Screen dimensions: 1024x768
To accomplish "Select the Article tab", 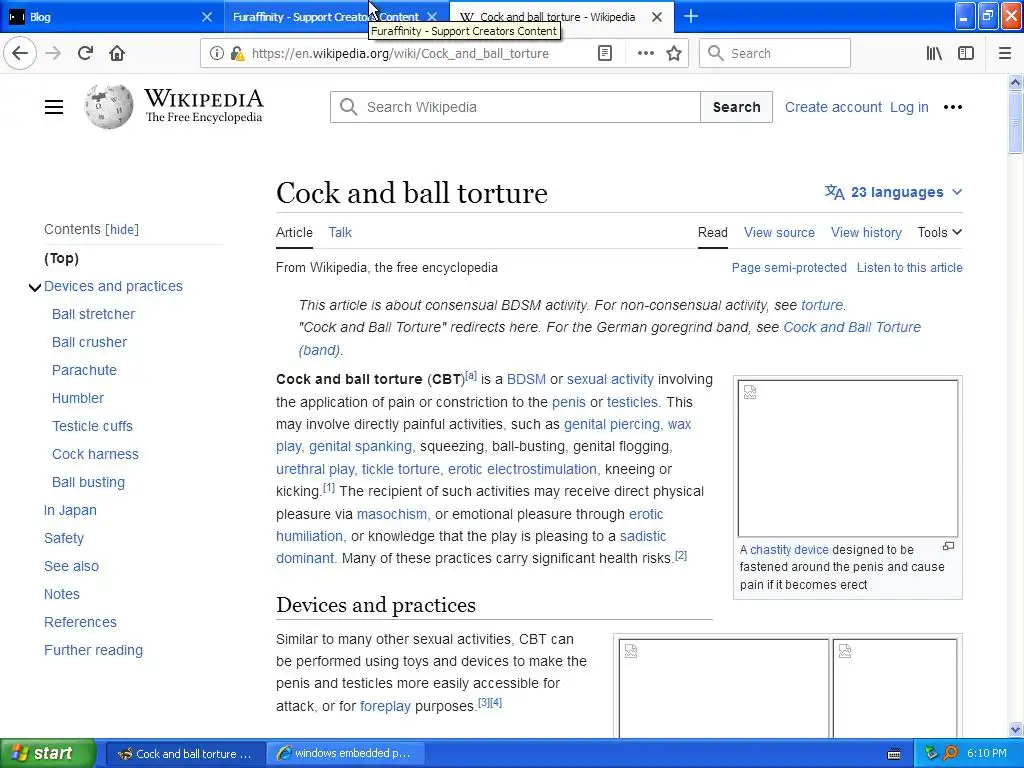I will [x=294, y=232].
